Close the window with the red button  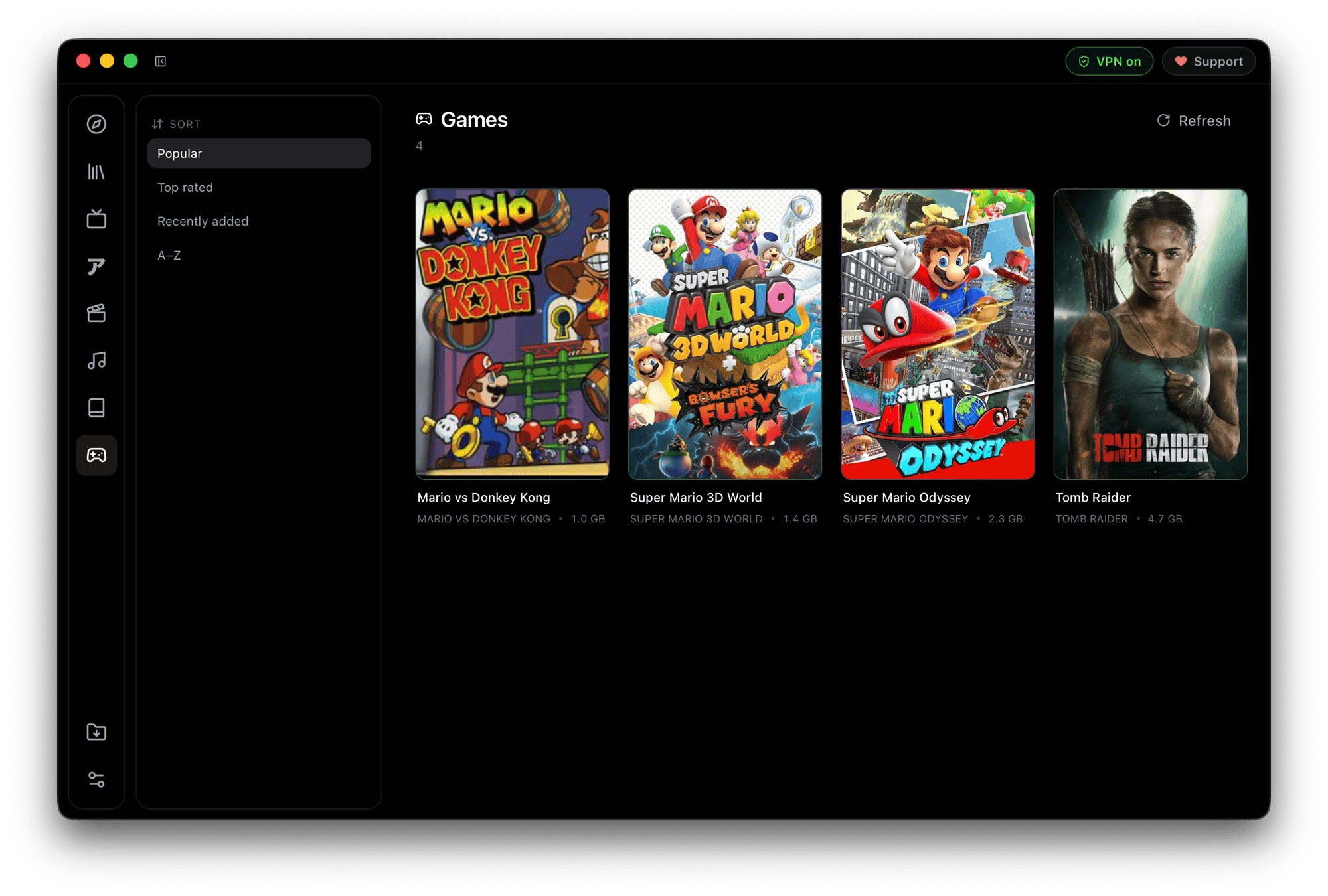(x=84, y=61)
